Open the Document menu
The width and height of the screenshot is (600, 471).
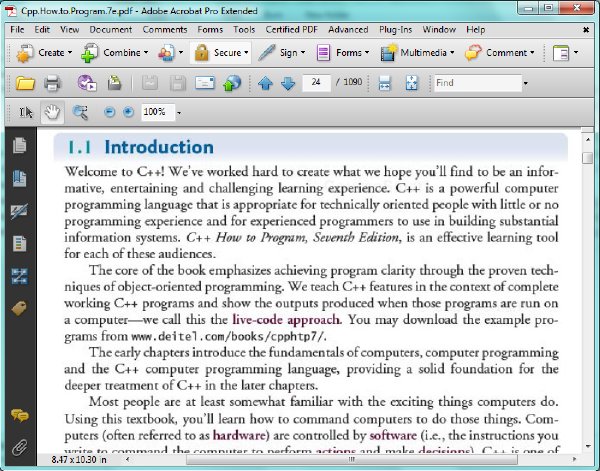coord(111,30)
